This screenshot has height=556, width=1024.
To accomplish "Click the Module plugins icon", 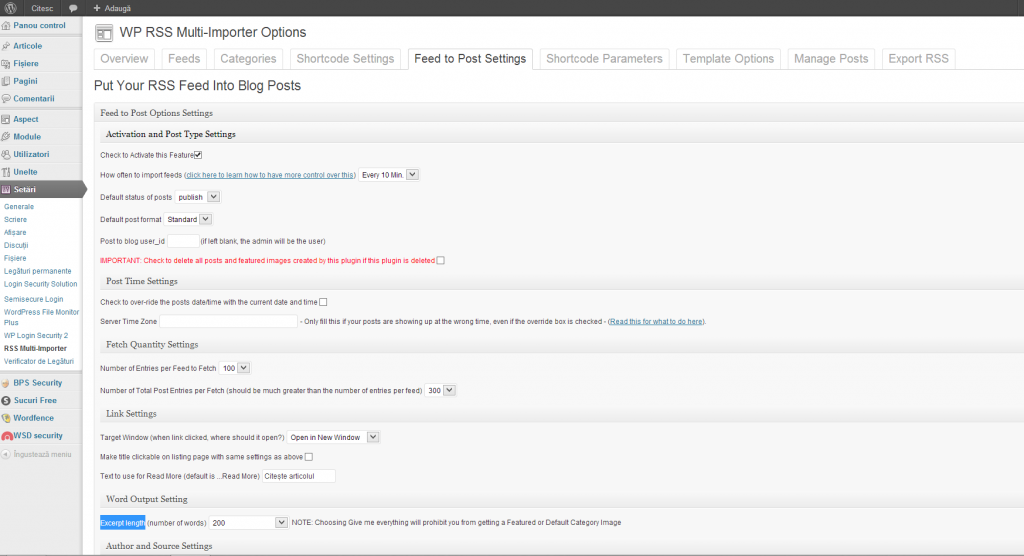I will [6, 137].
